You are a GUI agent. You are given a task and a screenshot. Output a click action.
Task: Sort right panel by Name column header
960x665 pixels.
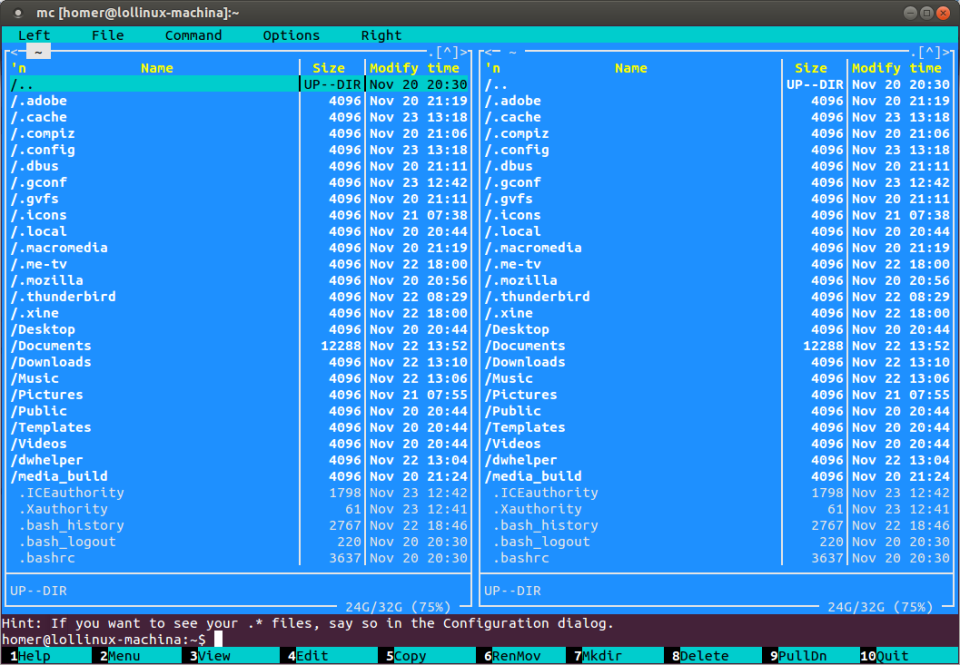point(631,69)
